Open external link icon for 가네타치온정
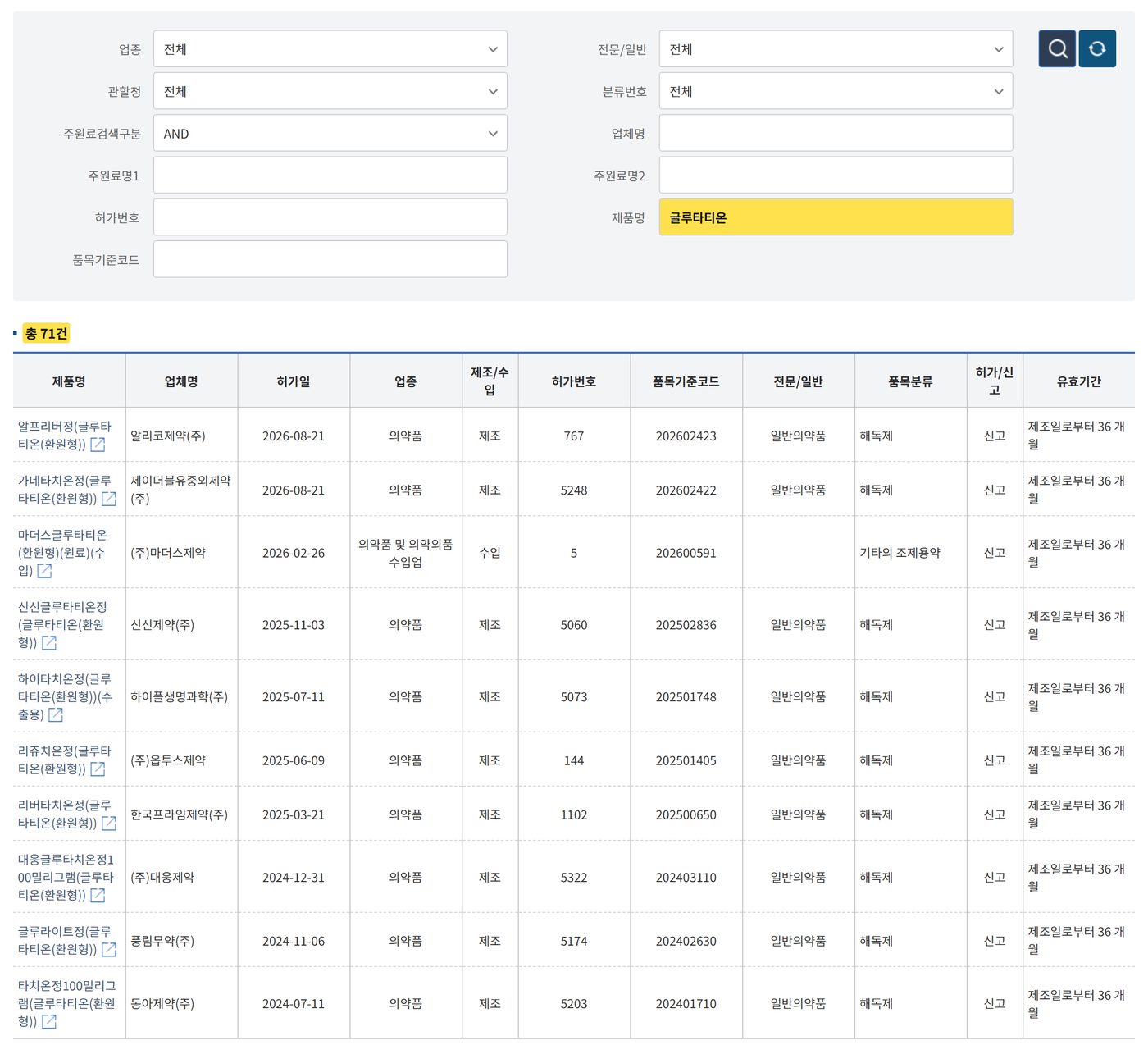The height and width of the screenshot is (1054, 1148). coord(108,499)
